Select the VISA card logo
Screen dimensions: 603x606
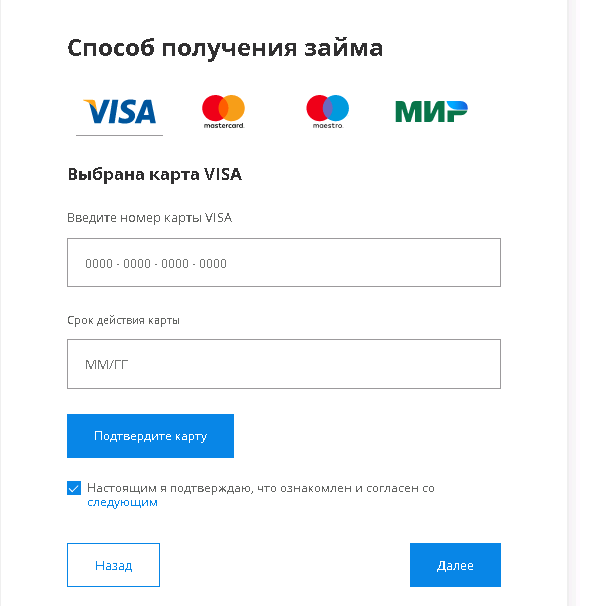pos(119,110)
